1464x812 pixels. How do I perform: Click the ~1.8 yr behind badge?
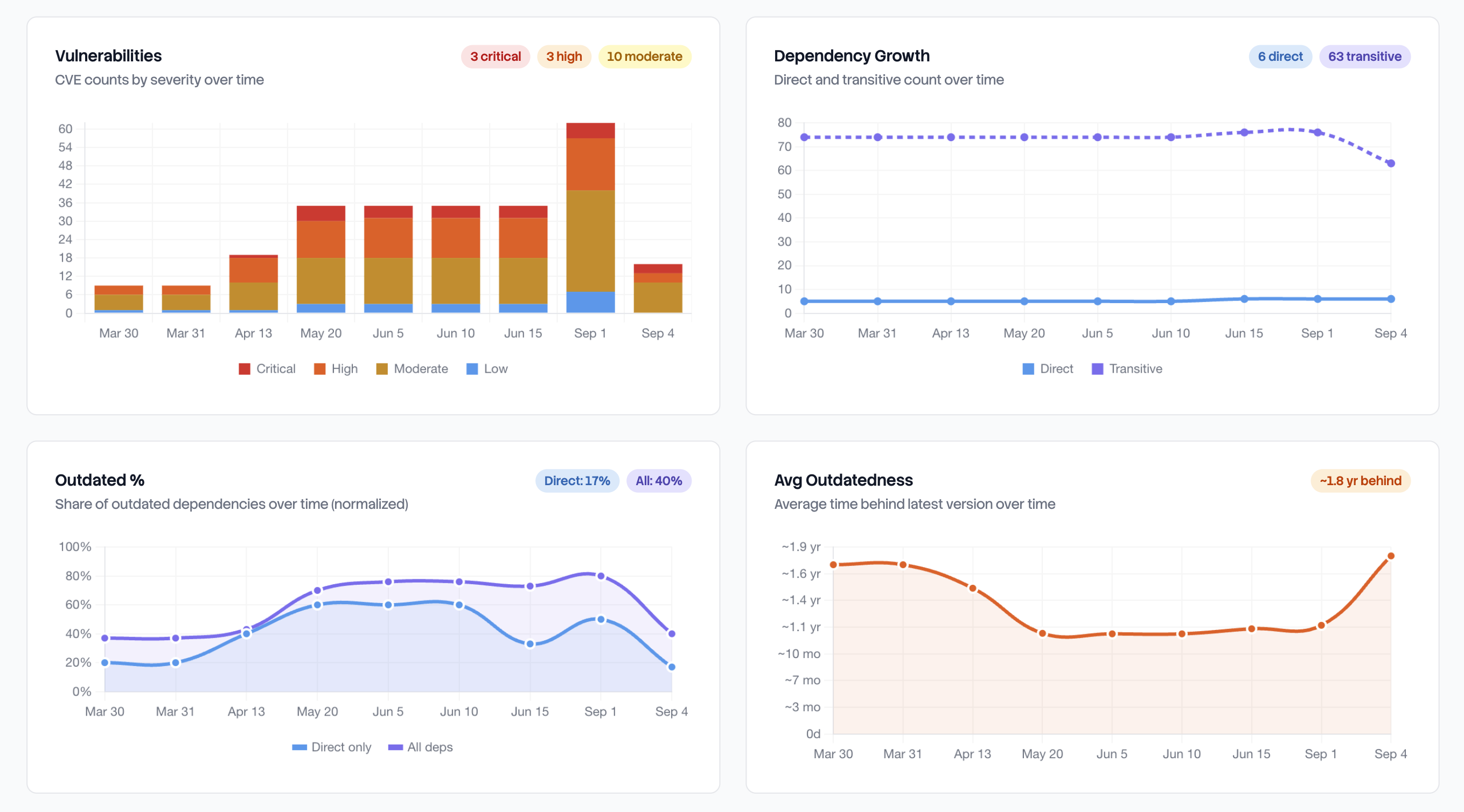tap(1360, 481)
